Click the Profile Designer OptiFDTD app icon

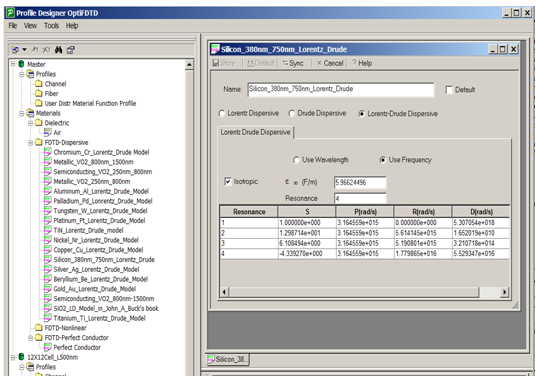(11, 13)
